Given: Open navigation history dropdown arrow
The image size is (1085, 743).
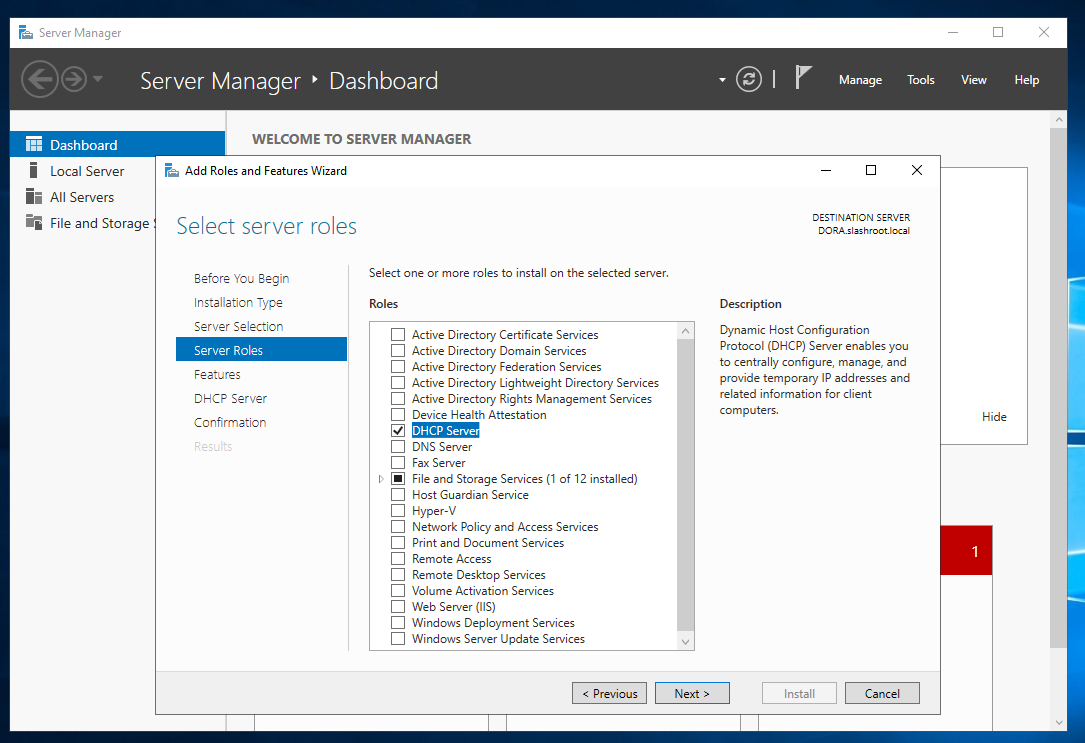Looking at the screenshot, I should click(98, 79).
